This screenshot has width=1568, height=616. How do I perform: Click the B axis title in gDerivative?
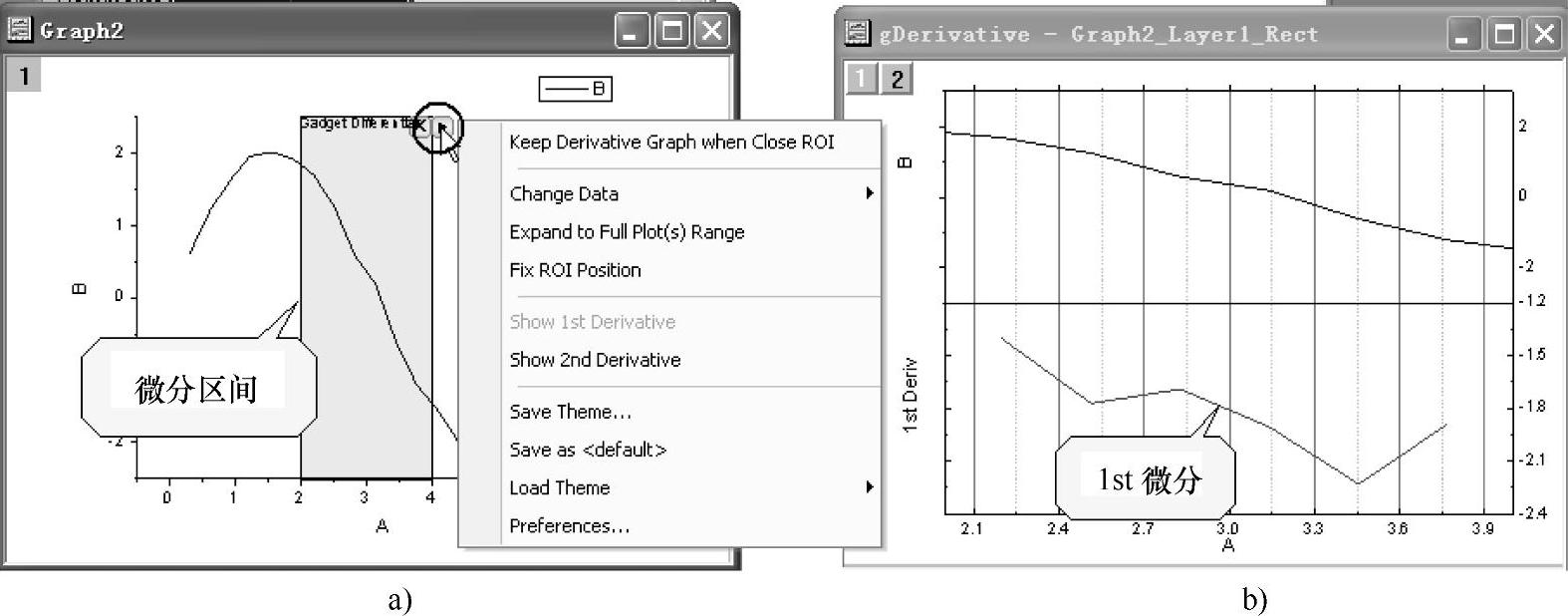906,162
